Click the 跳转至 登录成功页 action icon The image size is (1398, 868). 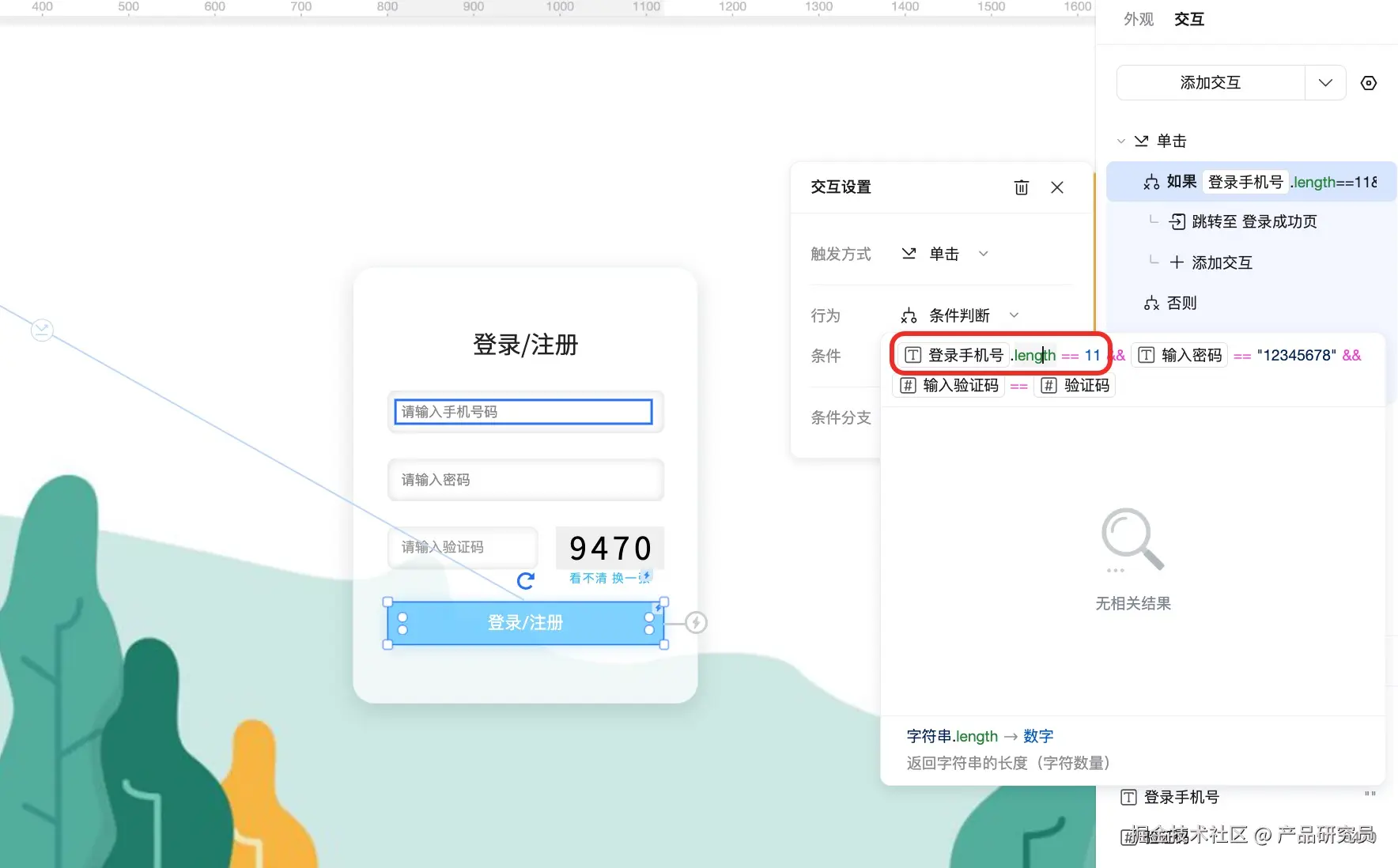(x=1177, y=222)
